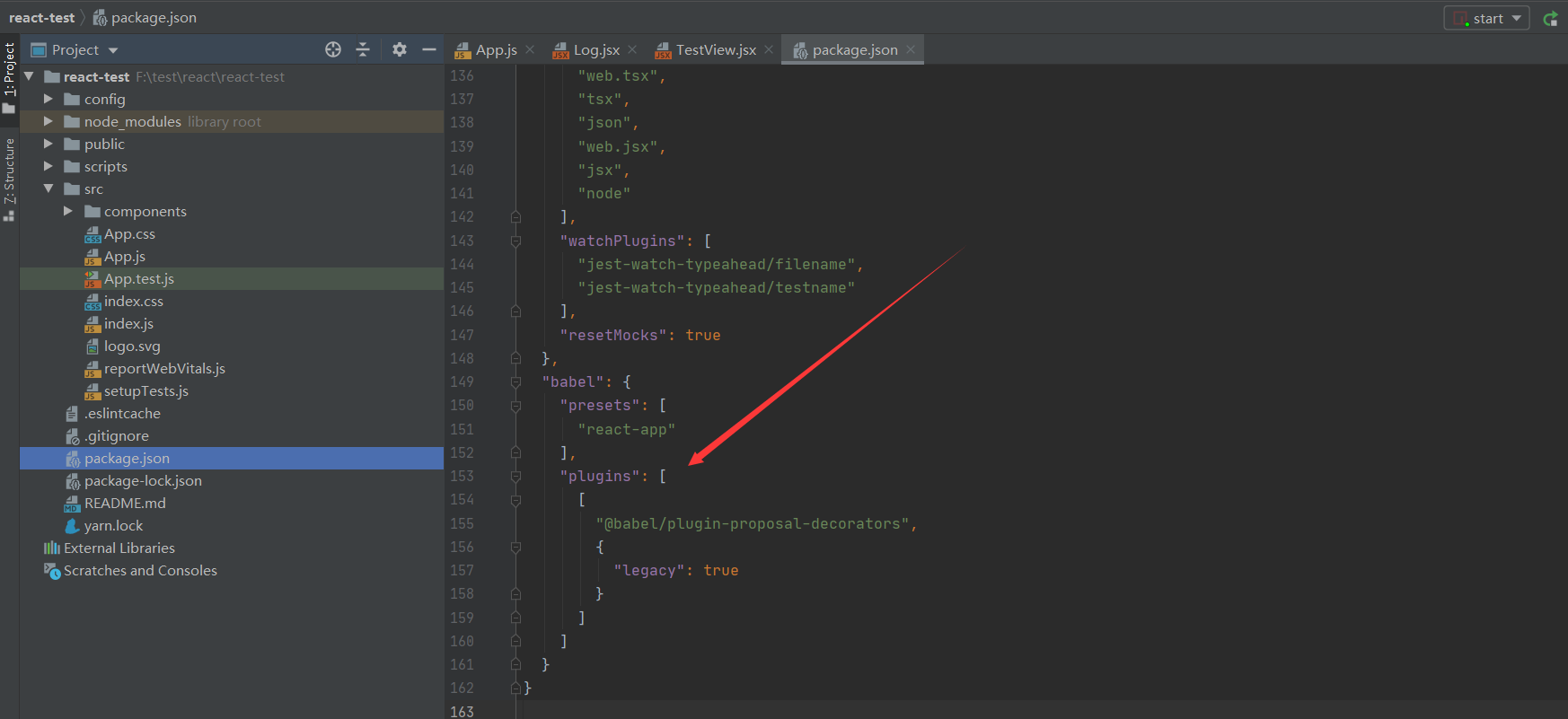Viewport: 1568px width, 719px height.
Task: Click the locate/scroll-from-source target icon
Action: coord(333,49)
